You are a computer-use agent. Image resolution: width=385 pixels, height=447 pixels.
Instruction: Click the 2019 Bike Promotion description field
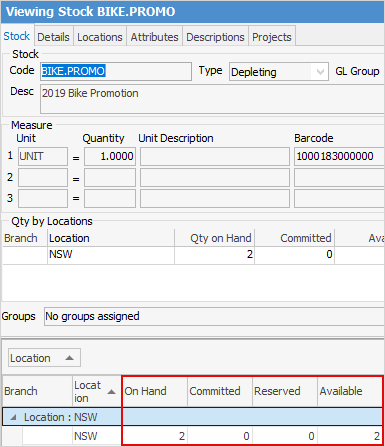(212, 99)
